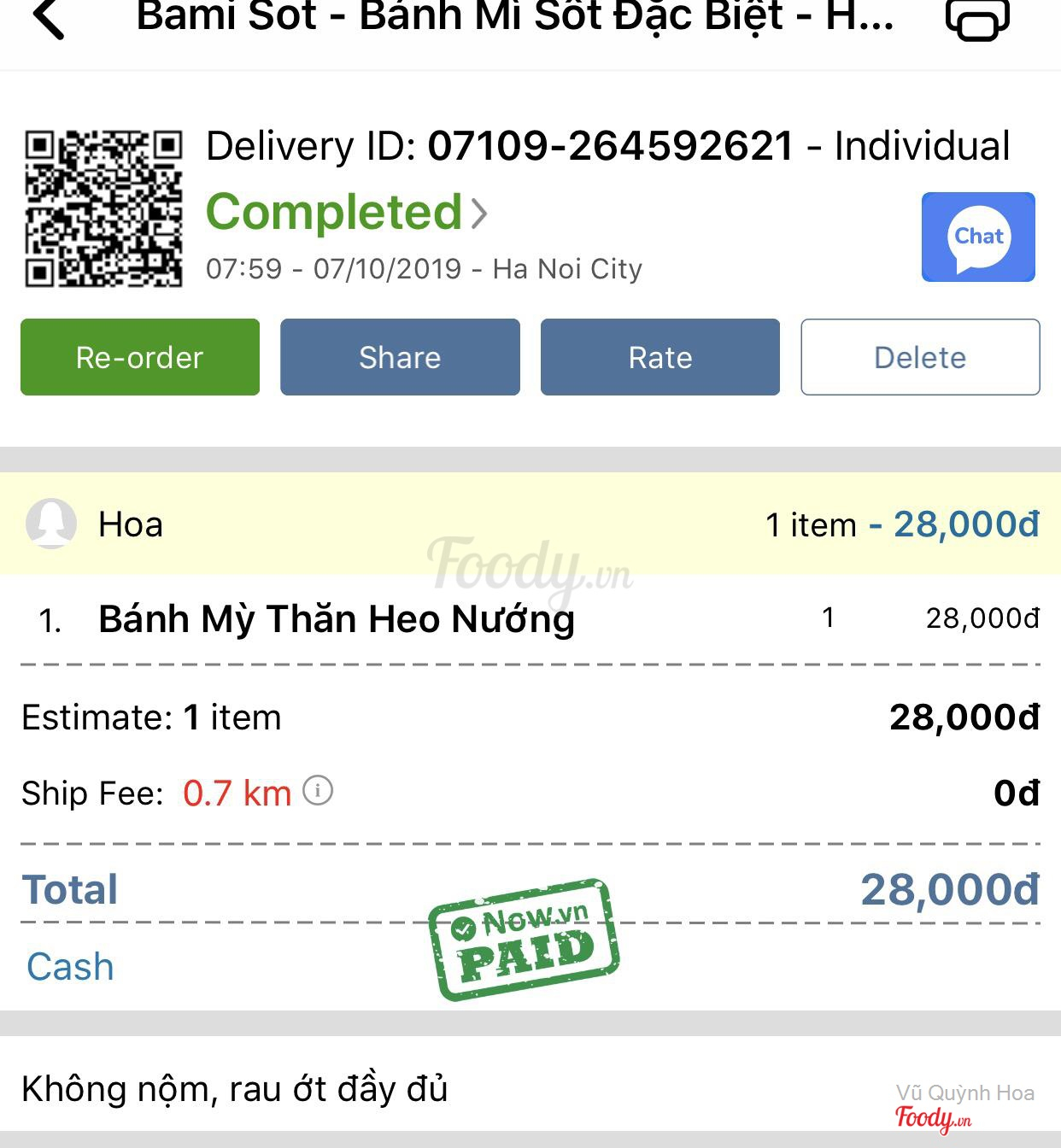Screen dimensions: 1061x1148
Task: Tap the ship fee info icon
Action: [318, 791]
